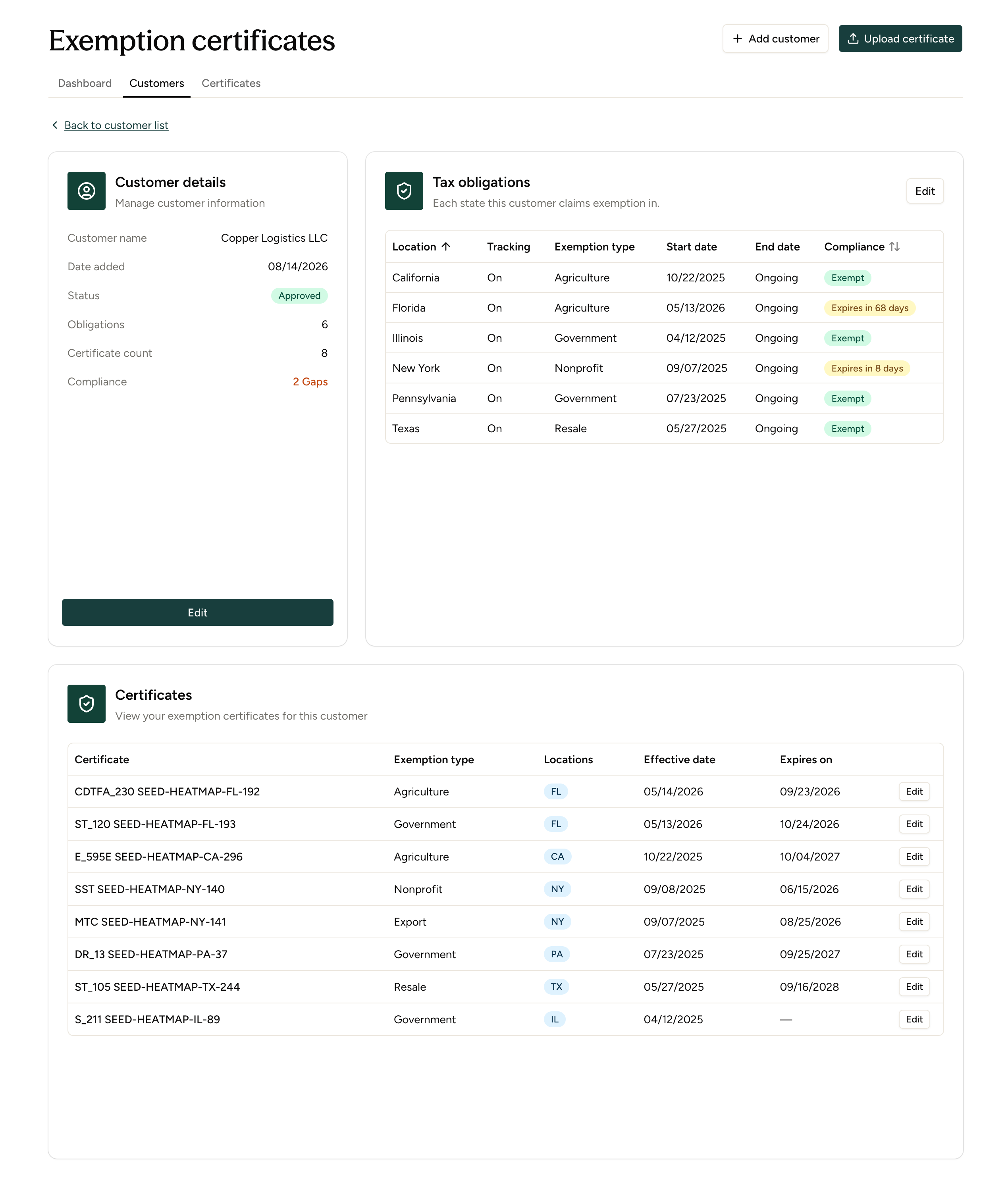Edit the Tax obligations section
1008x1184 pixels.
coord(925,191)
